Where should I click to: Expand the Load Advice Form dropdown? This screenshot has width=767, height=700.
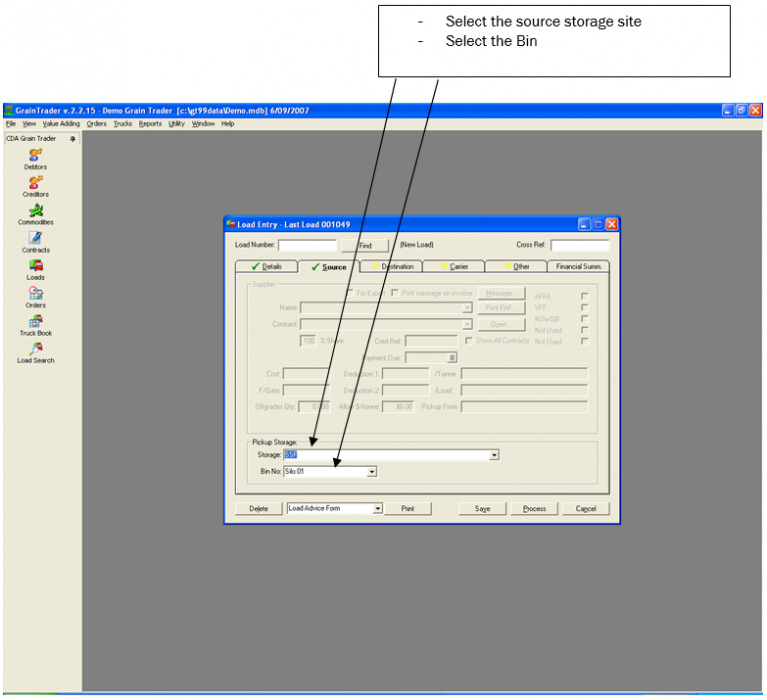click(378, 509)
